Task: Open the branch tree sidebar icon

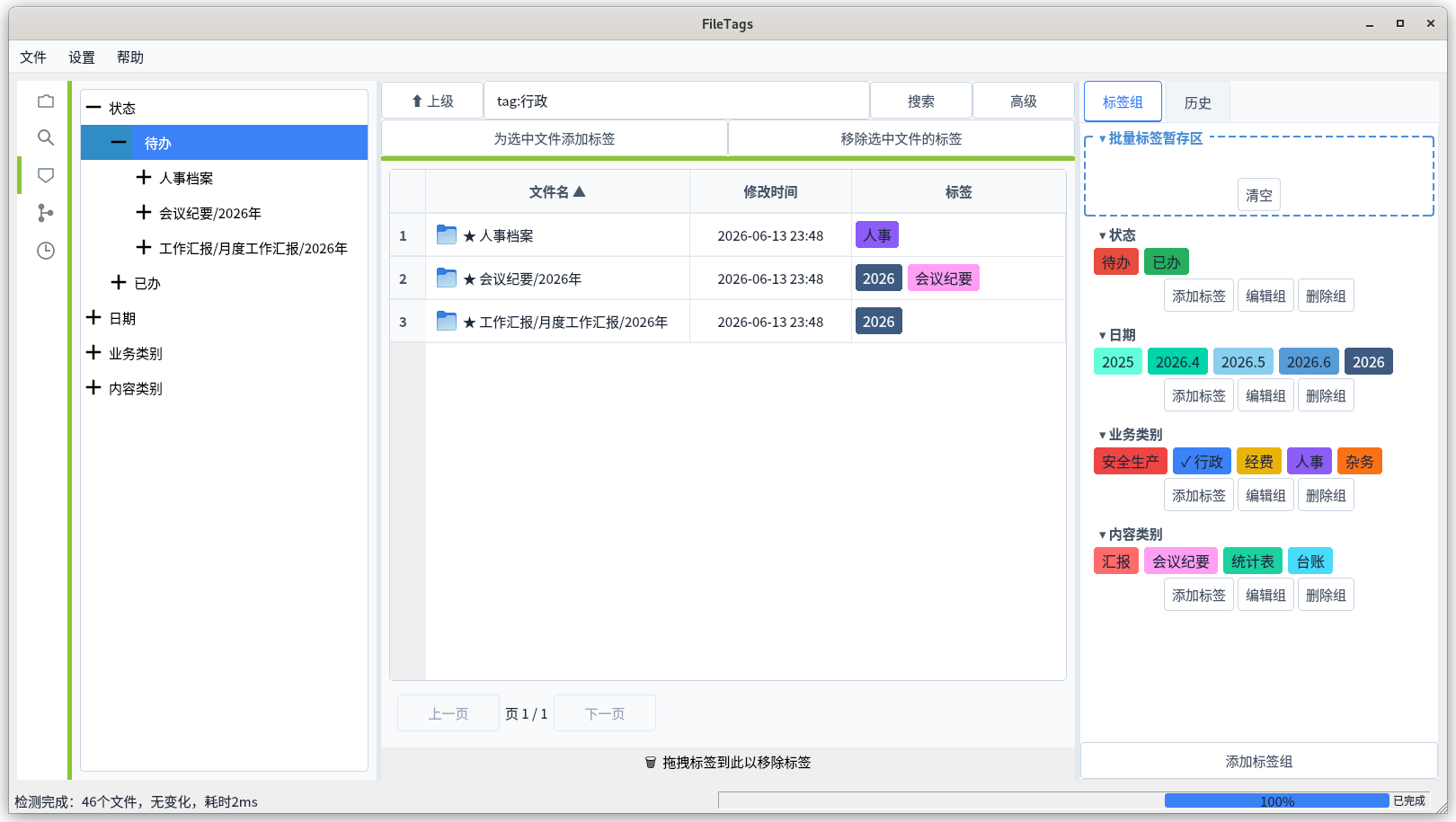Action: (x=46, y=213)
